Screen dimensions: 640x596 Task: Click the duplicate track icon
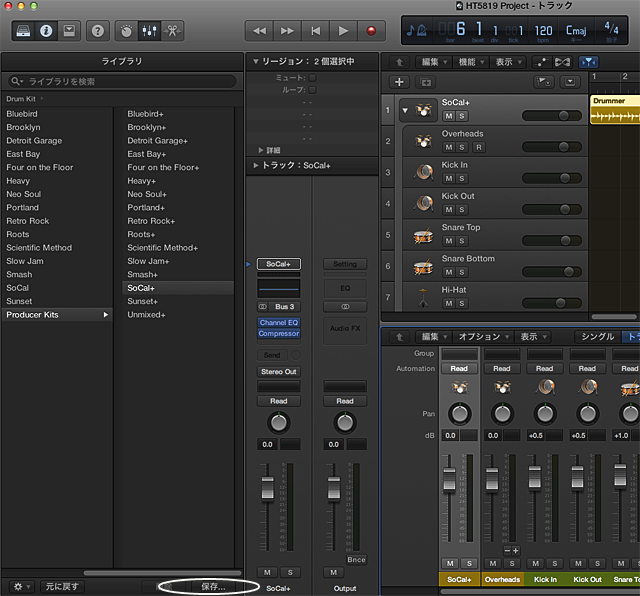coord(426,82)
